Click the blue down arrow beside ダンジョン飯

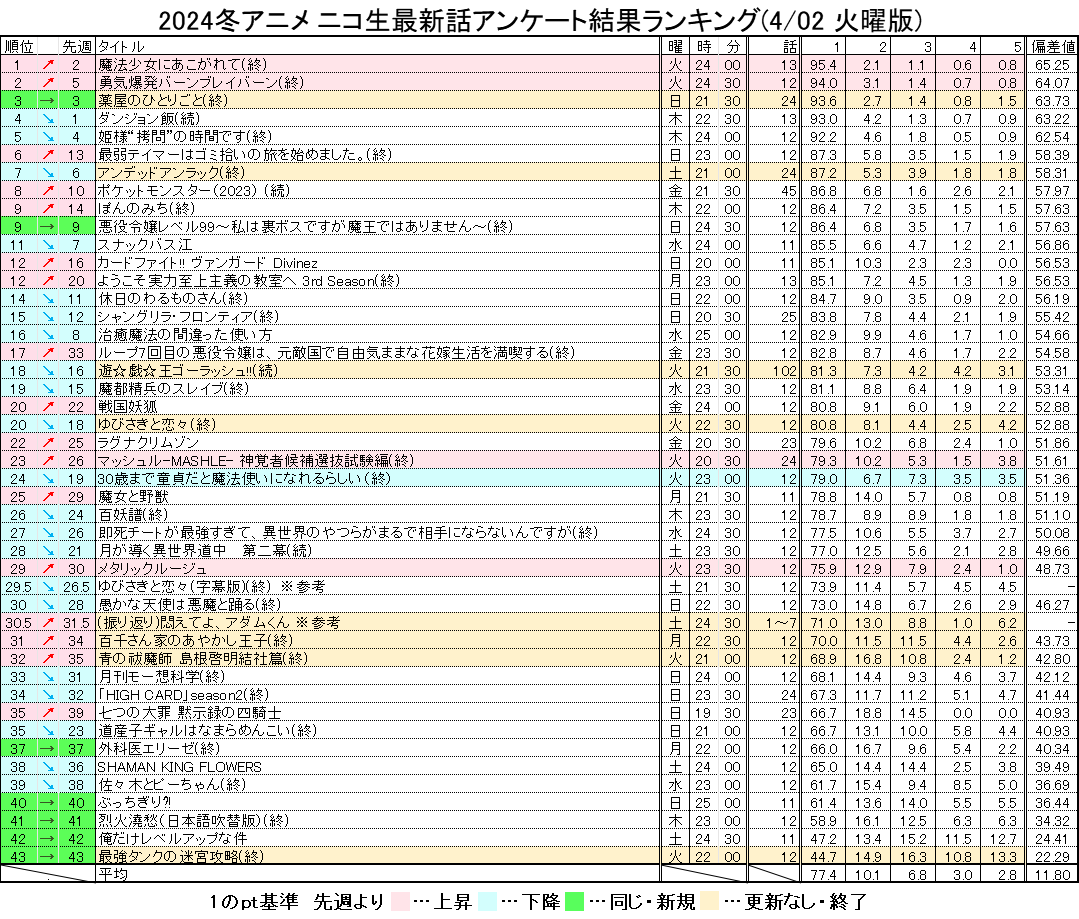[48, 119]
